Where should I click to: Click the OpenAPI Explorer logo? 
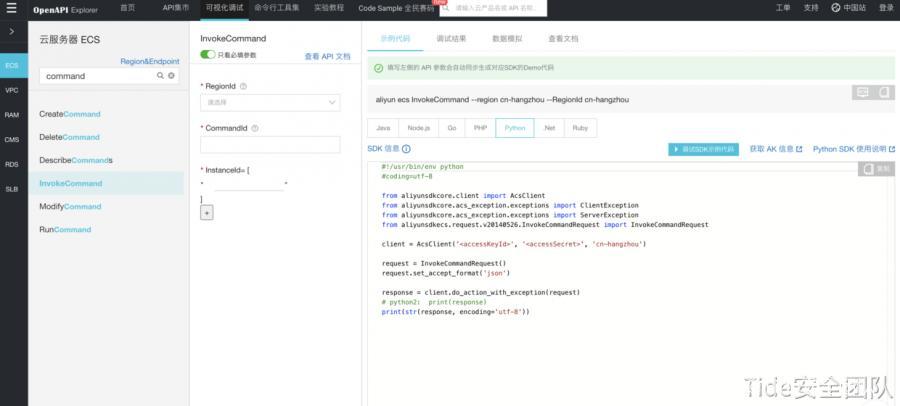click(65, 10)
